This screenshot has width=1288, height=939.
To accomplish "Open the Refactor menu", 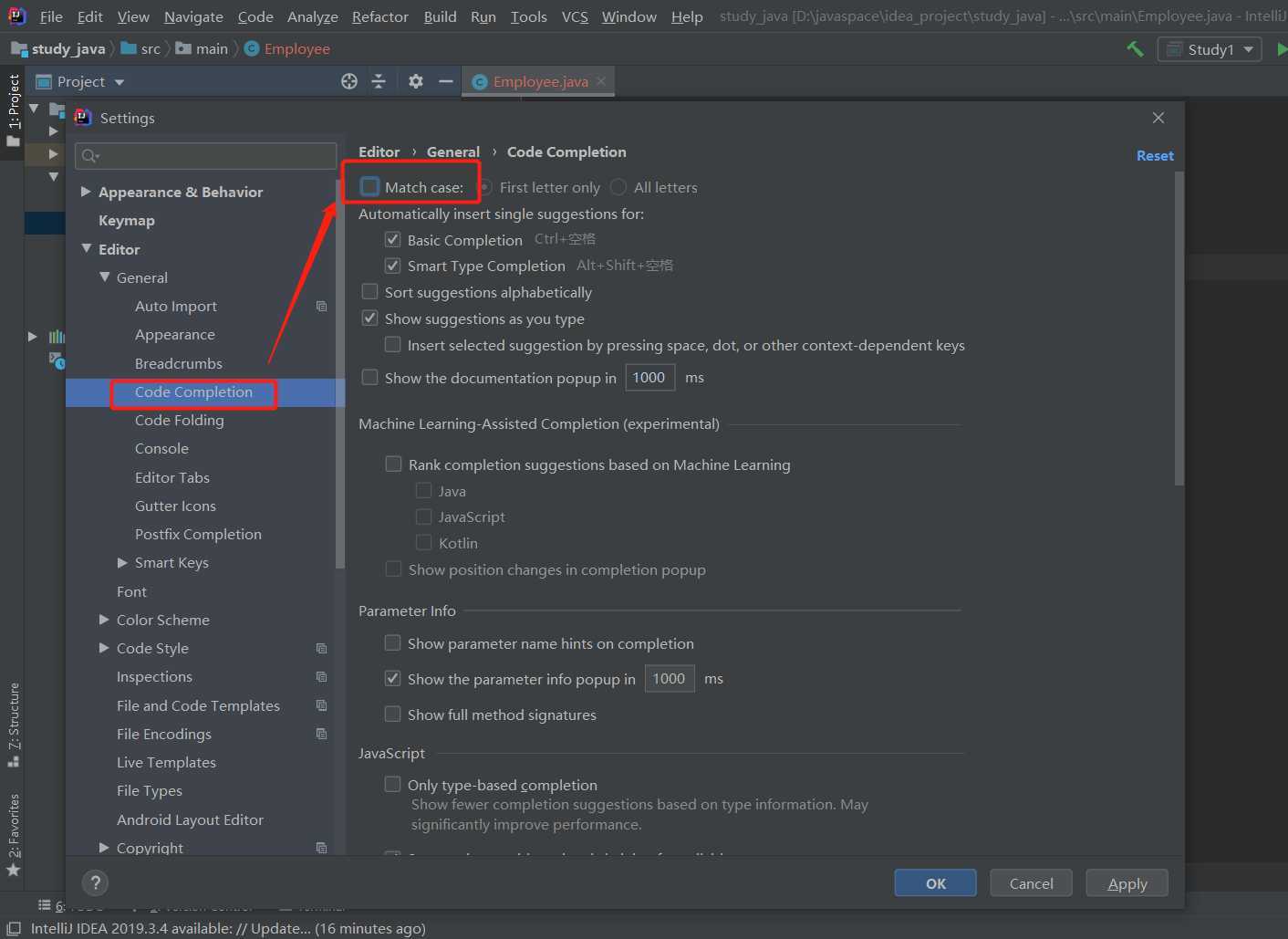I will tap(380, 16).
